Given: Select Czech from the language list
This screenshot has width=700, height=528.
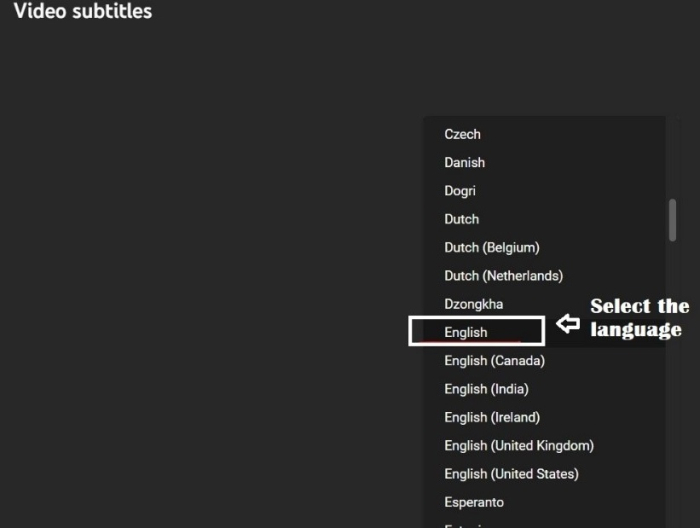Looking at the screenshot, I should tap(462, 134).
